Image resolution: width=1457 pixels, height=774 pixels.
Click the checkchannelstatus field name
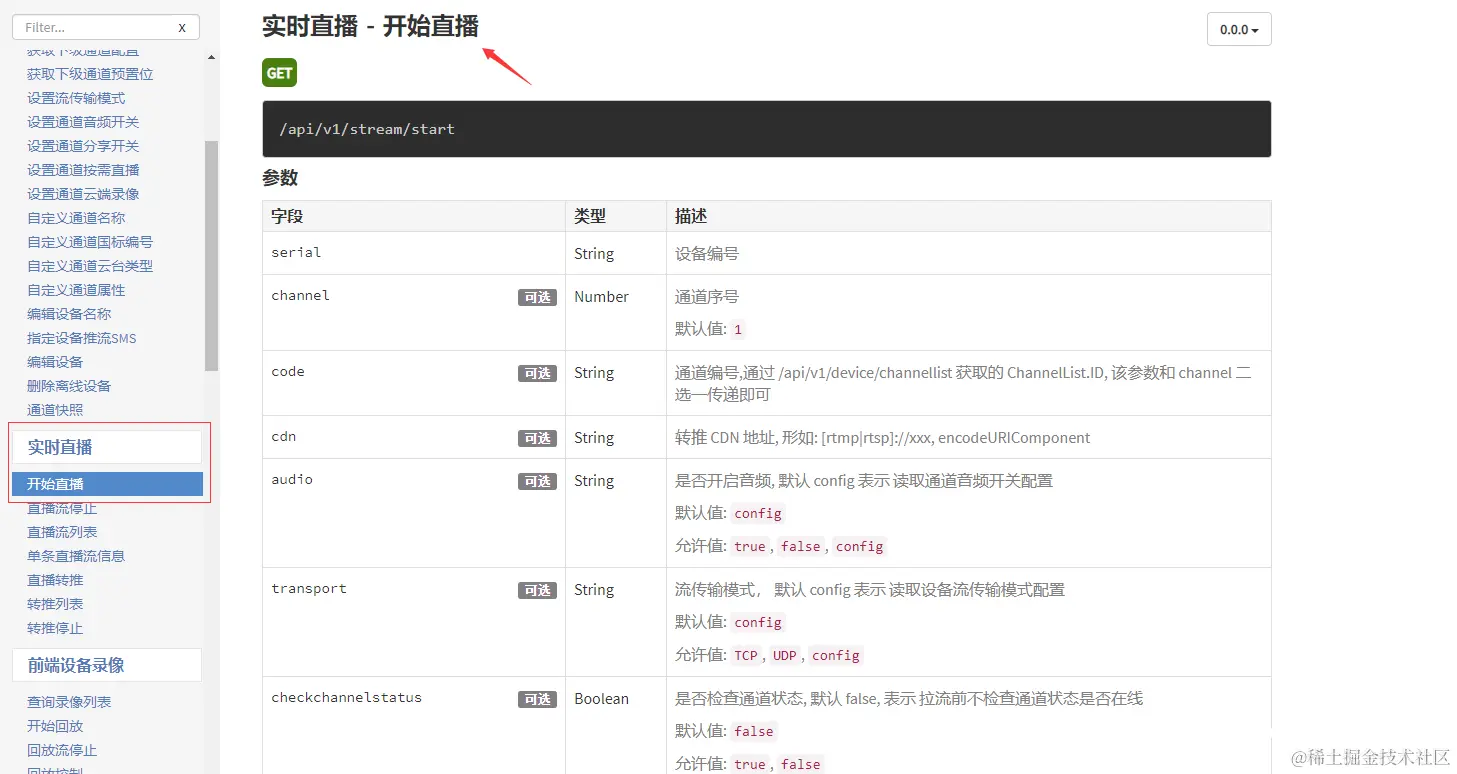click(346, 697)
